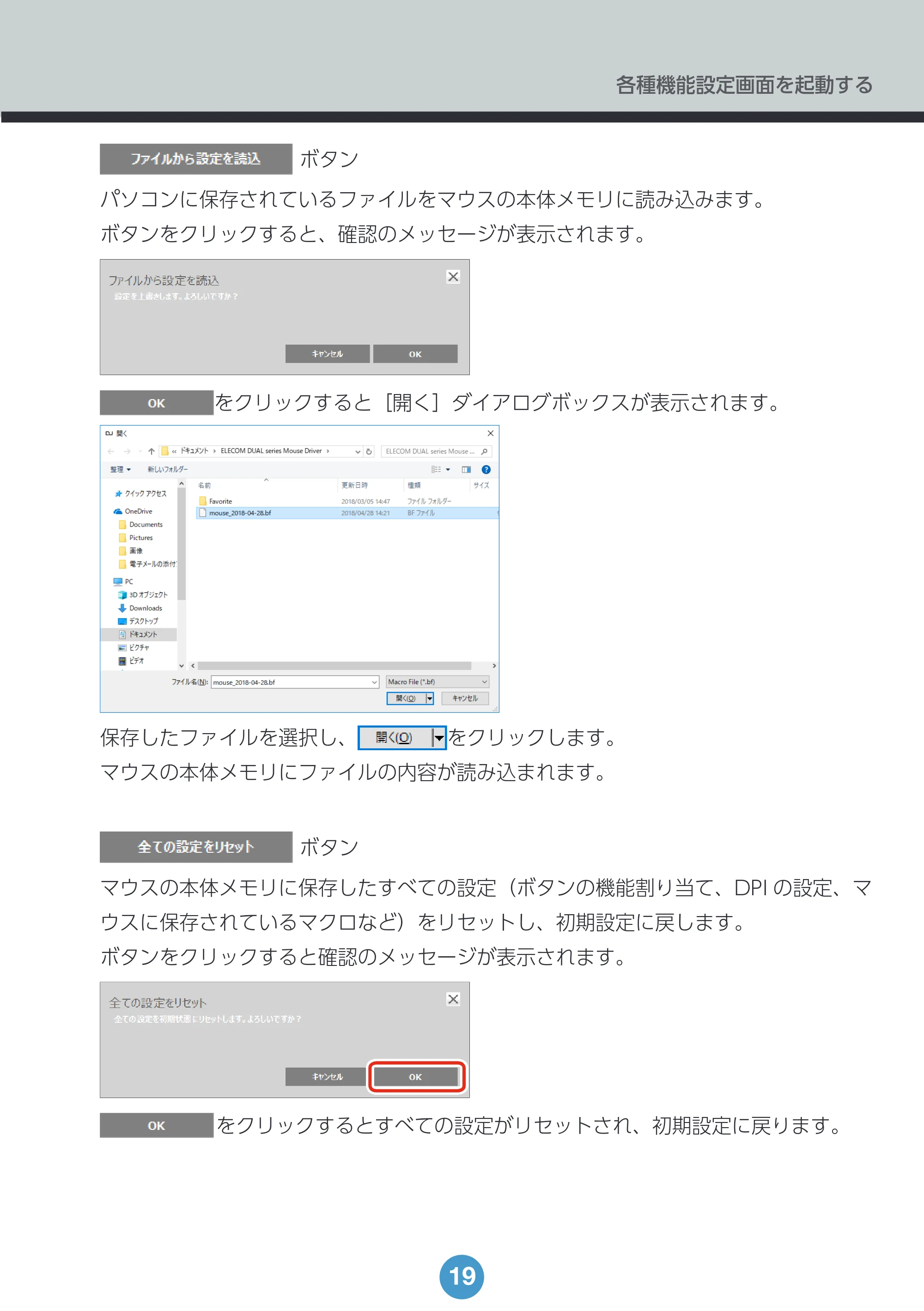This screenshot has width=924, height=1311.
Task: Go up one folder with the up arrow
Action: [152, 451]
